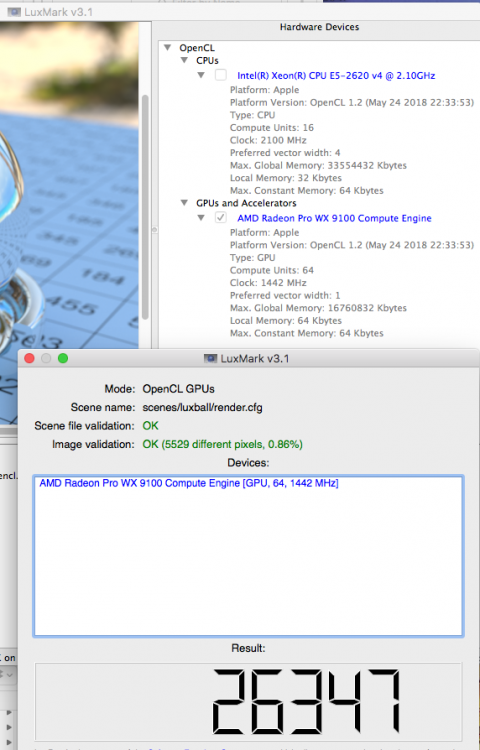Click the Hardware Devices panel header
Screen dimensions: 480x750
[319, 27]
